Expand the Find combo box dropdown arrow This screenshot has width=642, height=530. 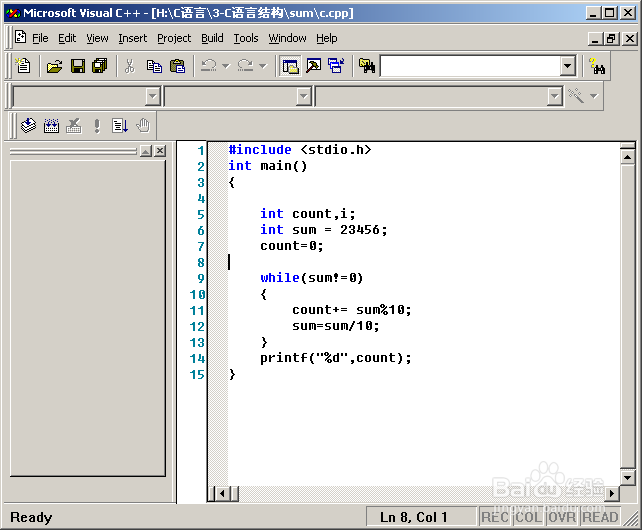tap(567, 66)
